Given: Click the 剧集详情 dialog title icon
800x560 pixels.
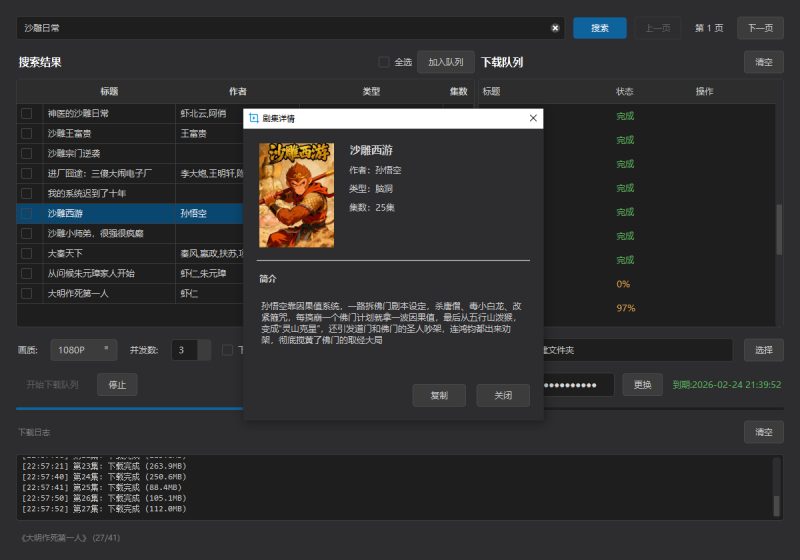Looking at the screenshot, I should point(253,118).
